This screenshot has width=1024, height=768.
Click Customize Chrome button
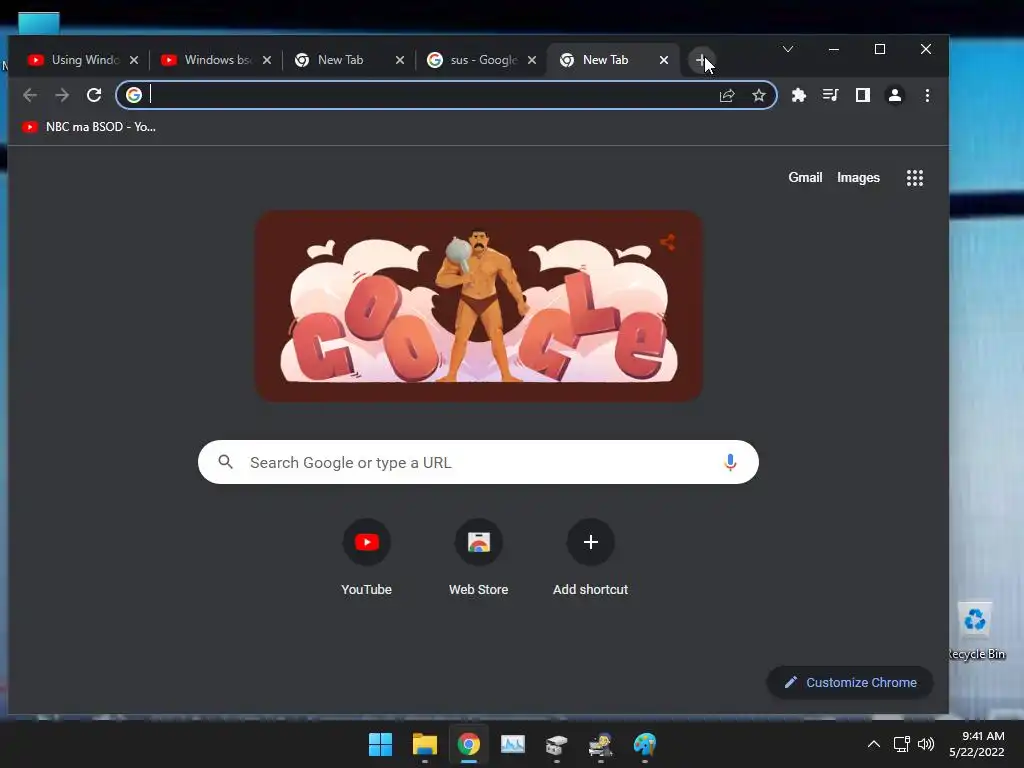pos(850,682)
